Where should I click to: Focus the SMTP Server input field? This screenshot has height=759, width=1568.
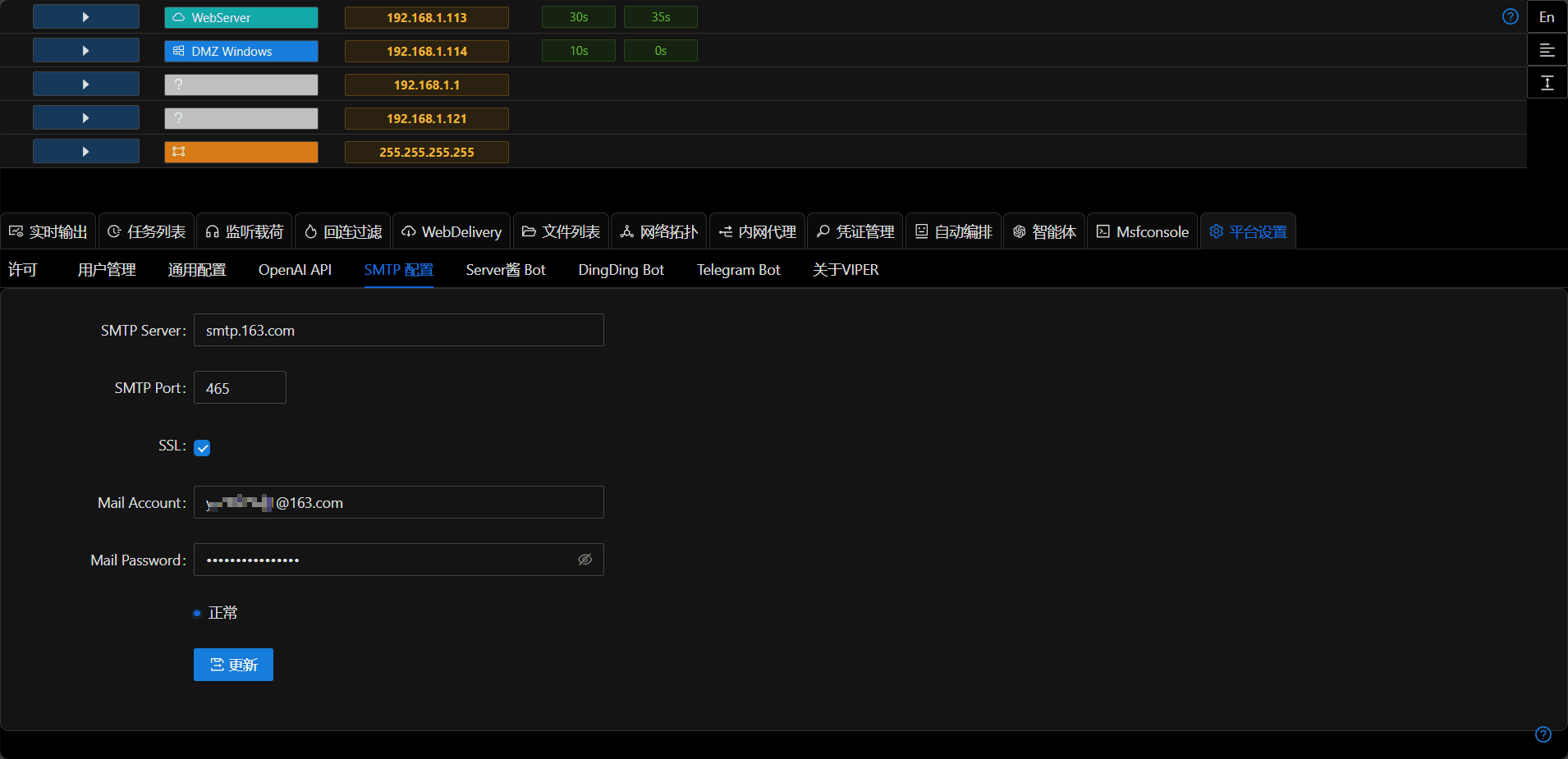(399, 330)
